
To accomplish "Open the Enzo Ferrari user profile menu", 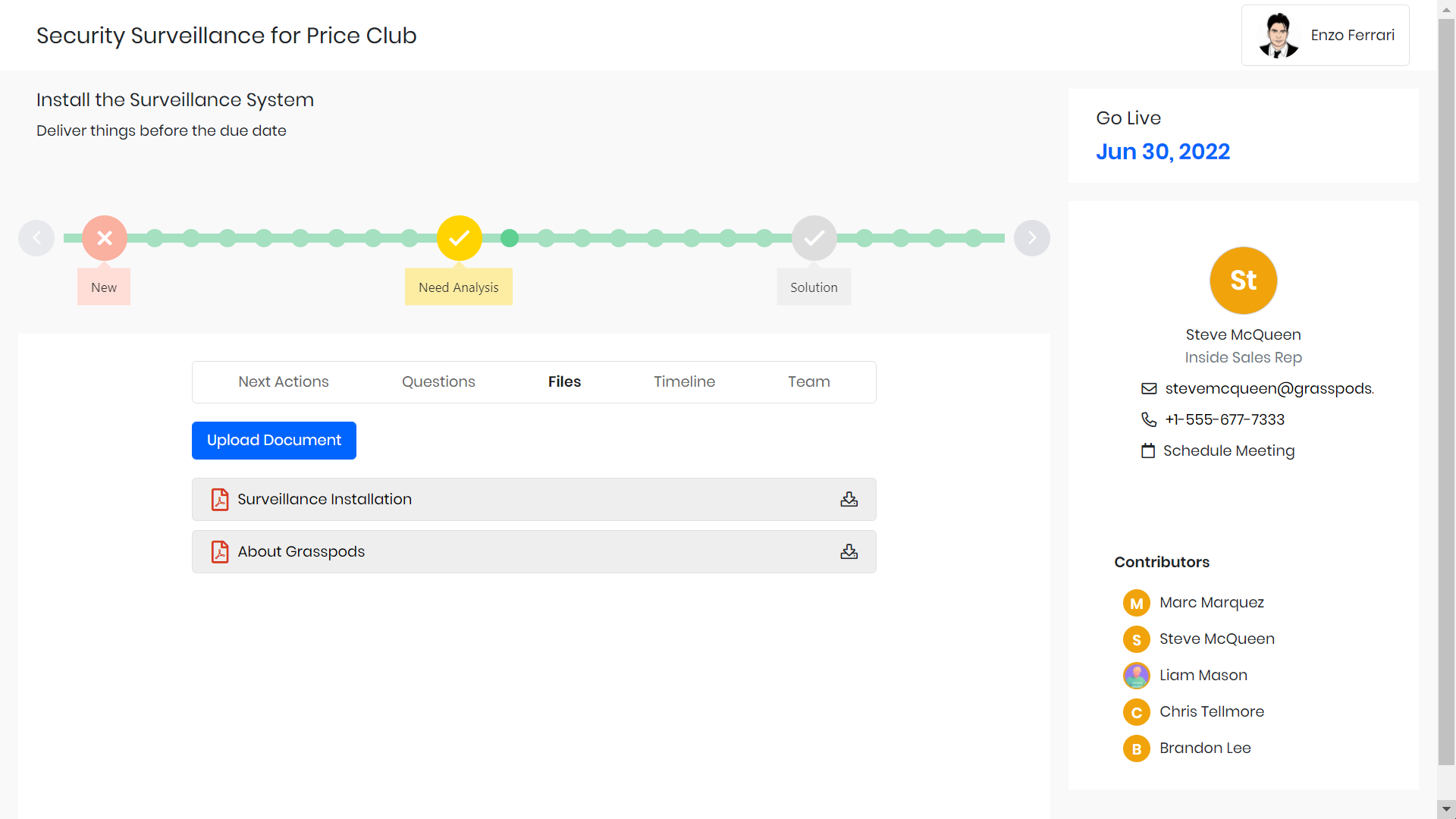I will 1325,36.
